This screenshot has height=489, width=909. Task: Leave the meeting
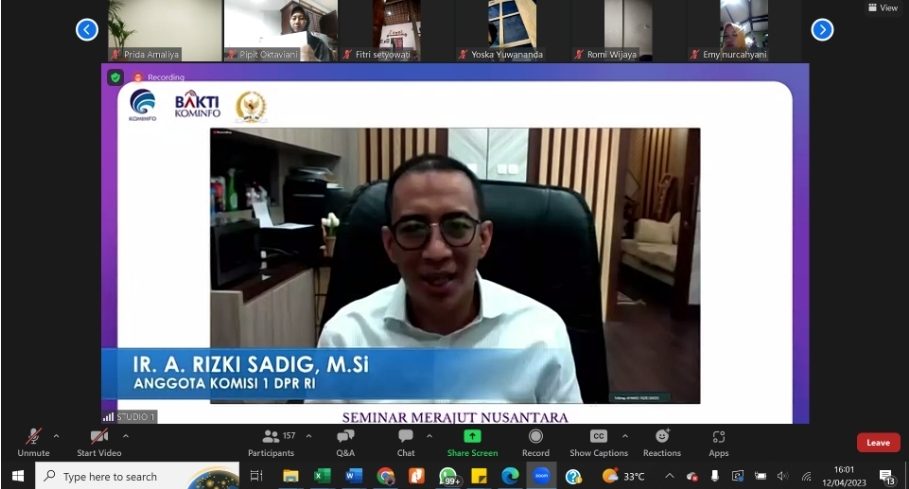[878, 443]
